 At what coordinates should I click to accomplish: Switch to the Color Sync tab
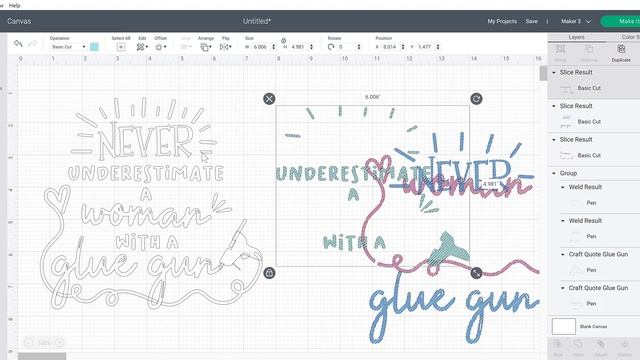[630, 37]
